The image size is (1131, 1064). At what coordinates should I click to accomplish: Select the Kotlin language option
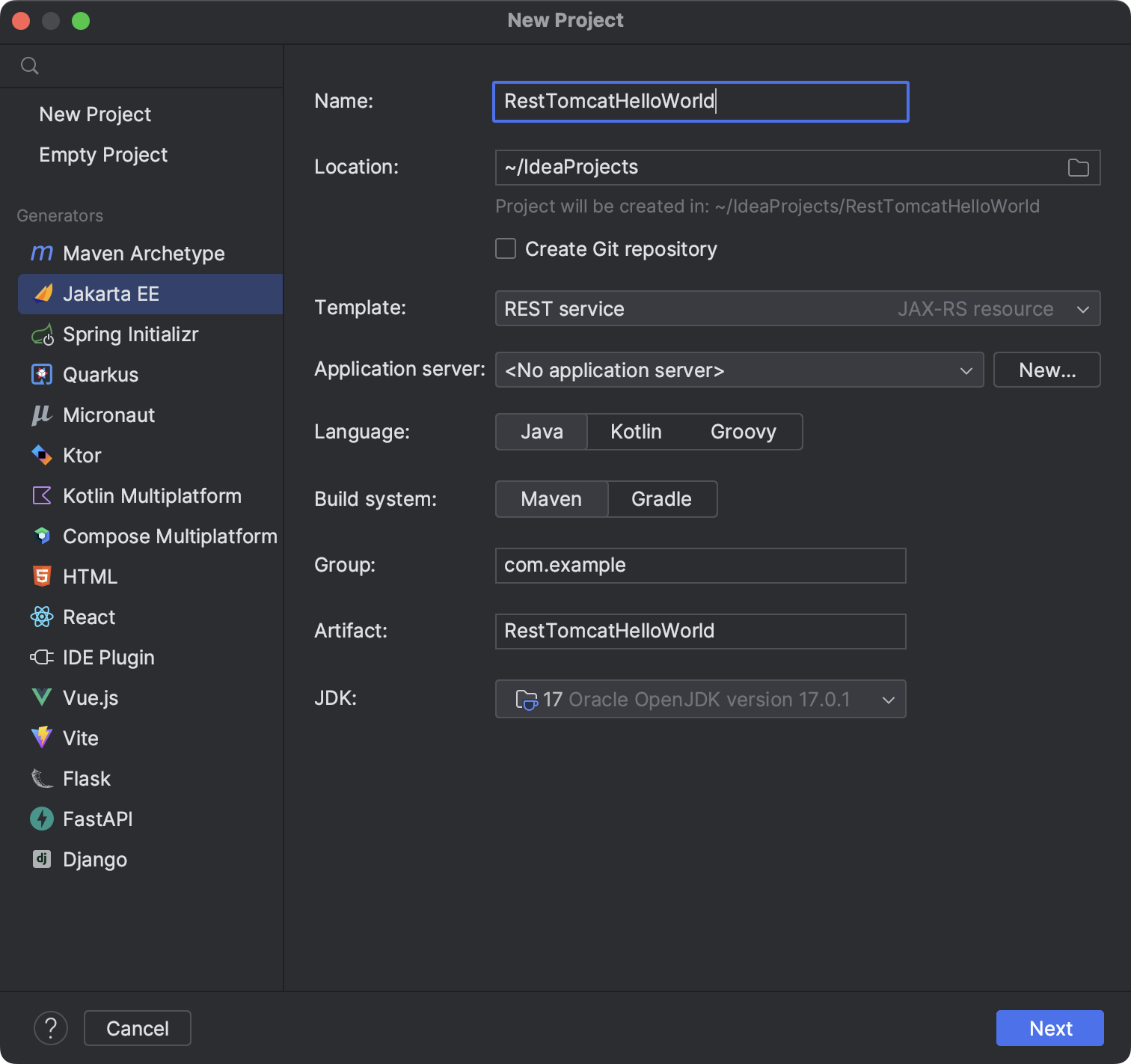635,432
